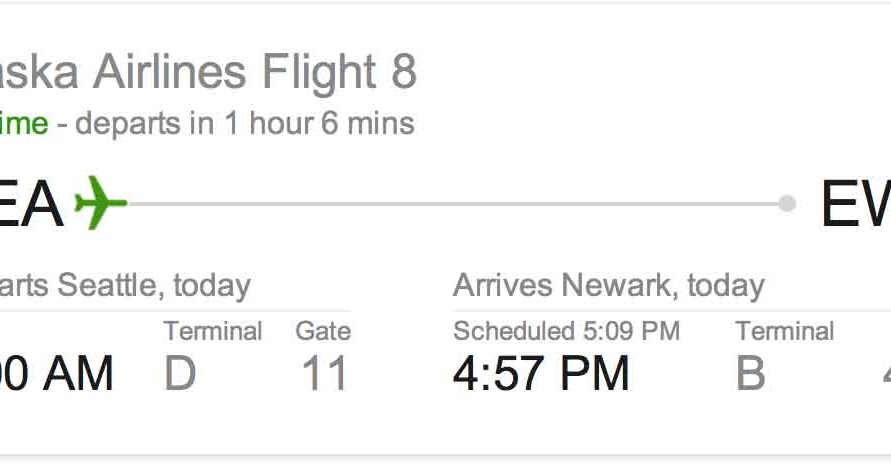Click the departure Gate label
Viewport: 891px width, 468px height.
[323, 331]
